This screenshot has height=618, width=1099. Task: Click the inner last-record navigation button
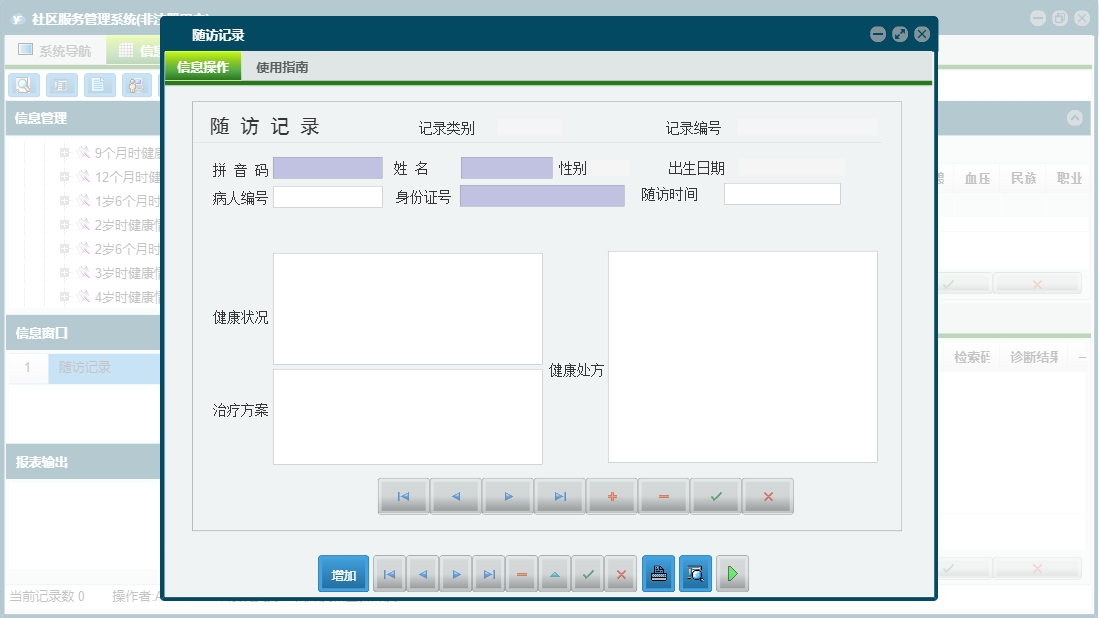(x=559, y=496)
